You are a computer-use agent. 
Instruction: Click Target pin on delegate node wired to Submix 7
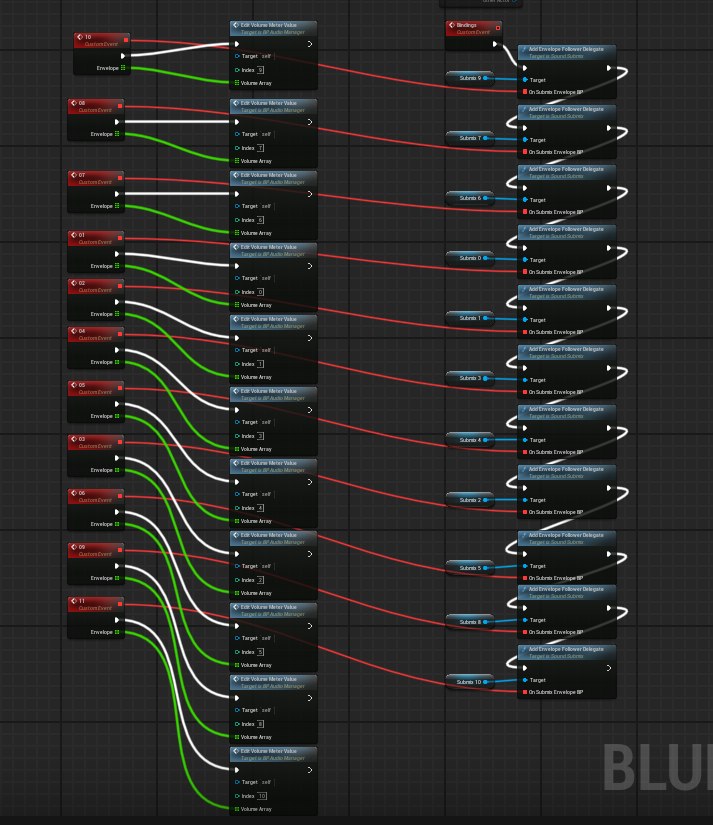pos(525,139)
